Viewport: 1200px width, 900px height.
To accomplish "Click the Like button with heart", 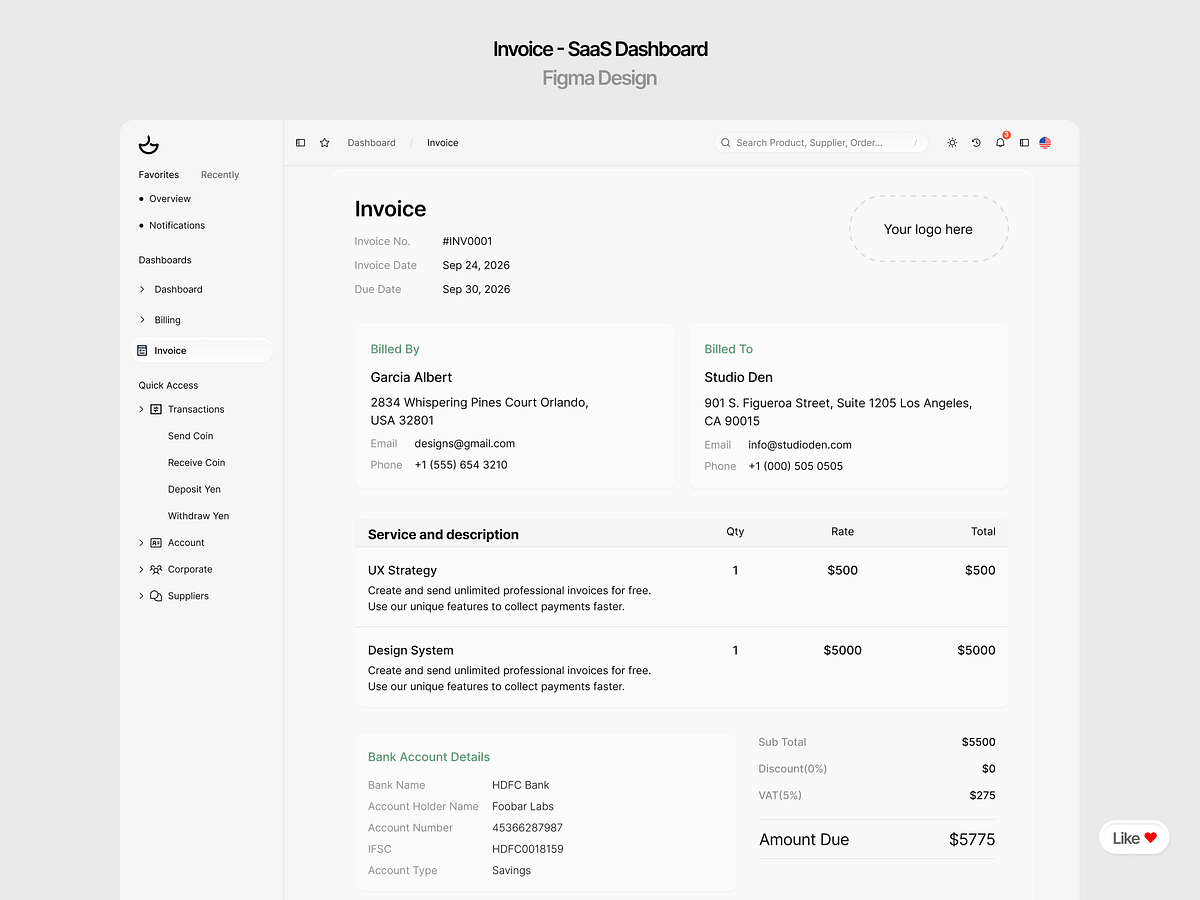I will click(x=1134, y=837).
